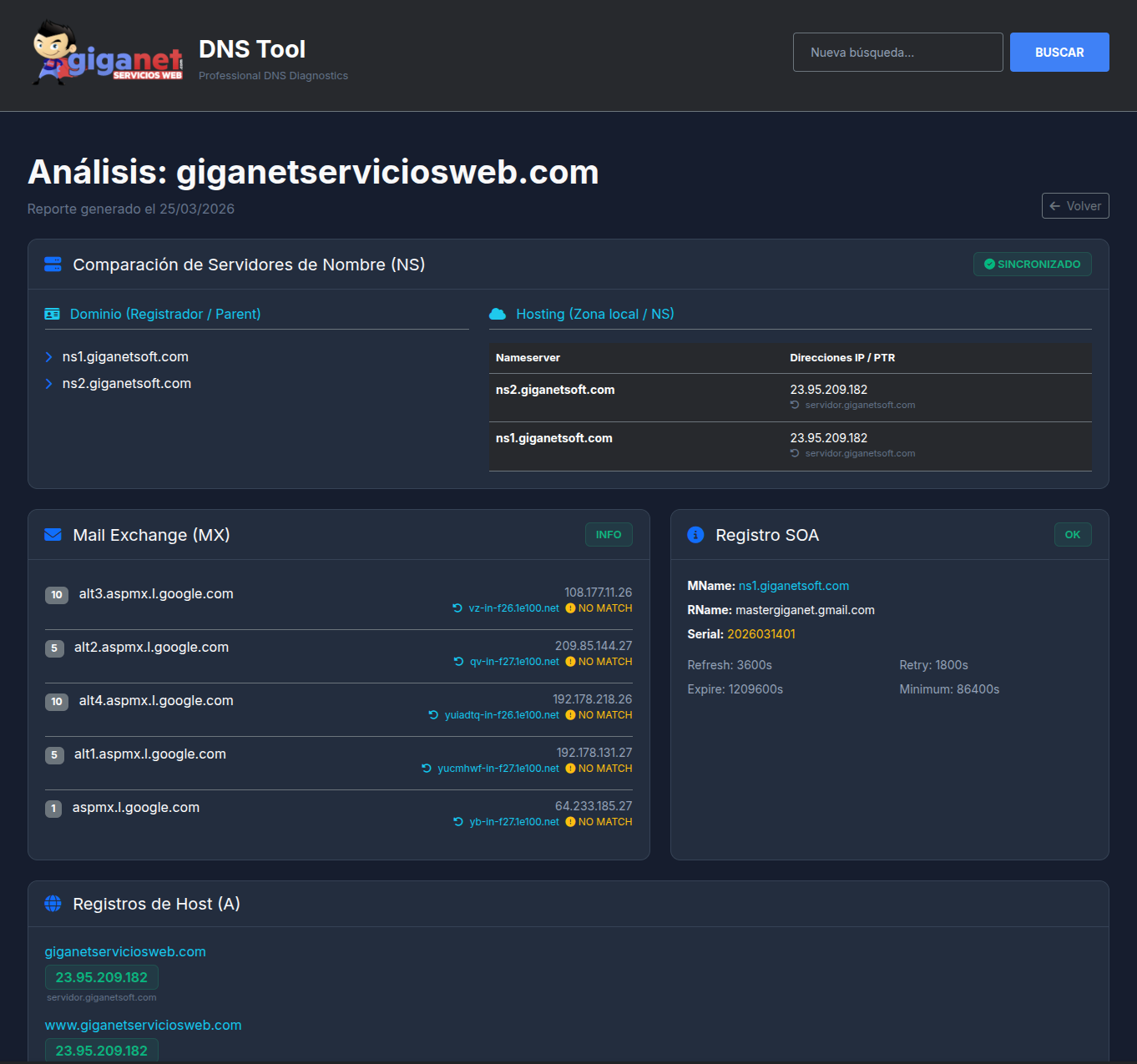Click the BUSCAR button
This screenshot has width=1137, height=1064.
click(1059, 52)
